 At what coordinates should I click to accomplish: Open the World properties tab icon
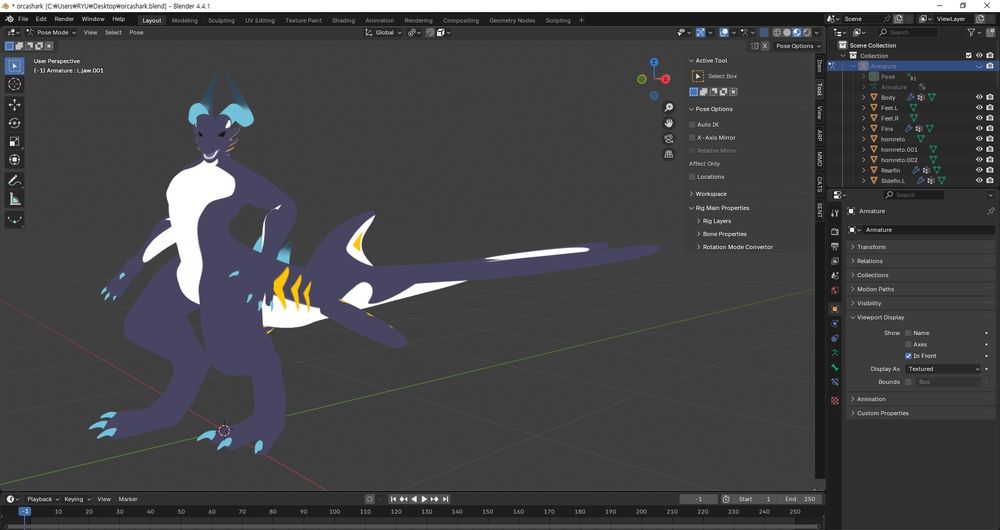(835, 290)
